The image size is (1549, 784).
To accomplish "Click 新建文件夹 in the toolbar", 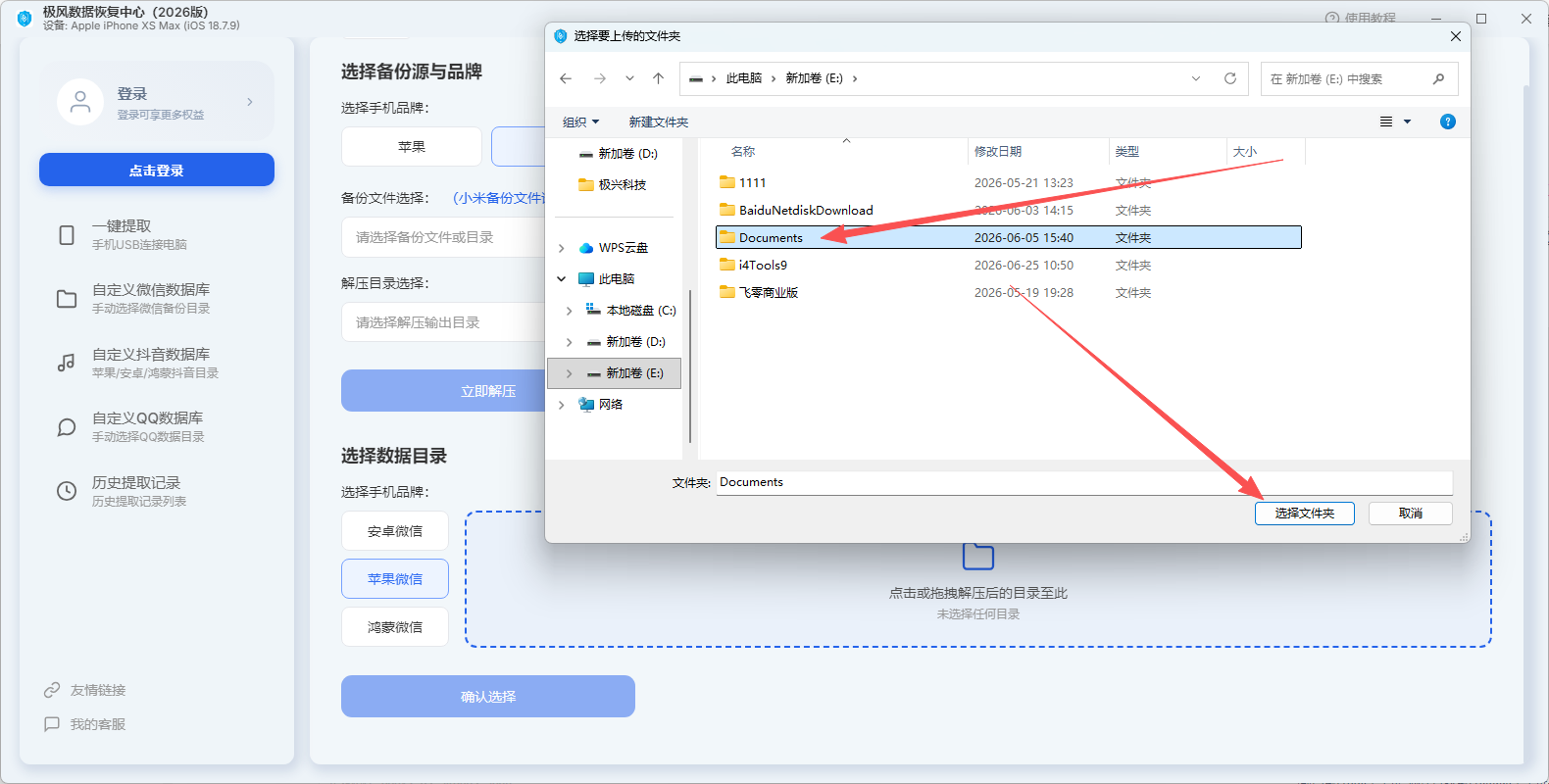I will click(x=659, y=122).
